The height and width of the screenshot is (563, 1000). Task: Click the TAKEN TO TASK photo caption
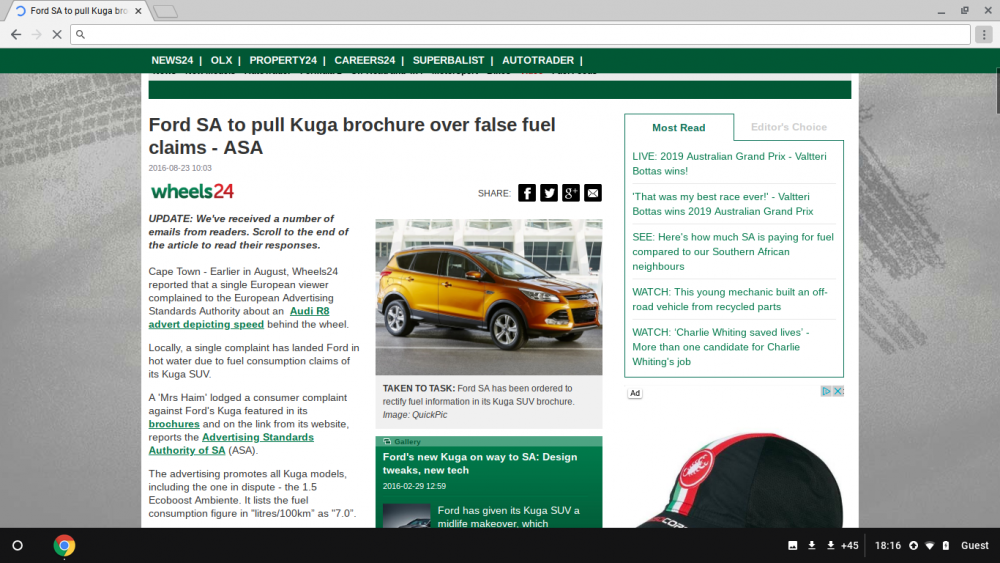pyautogui.click(x=478, y=401)
